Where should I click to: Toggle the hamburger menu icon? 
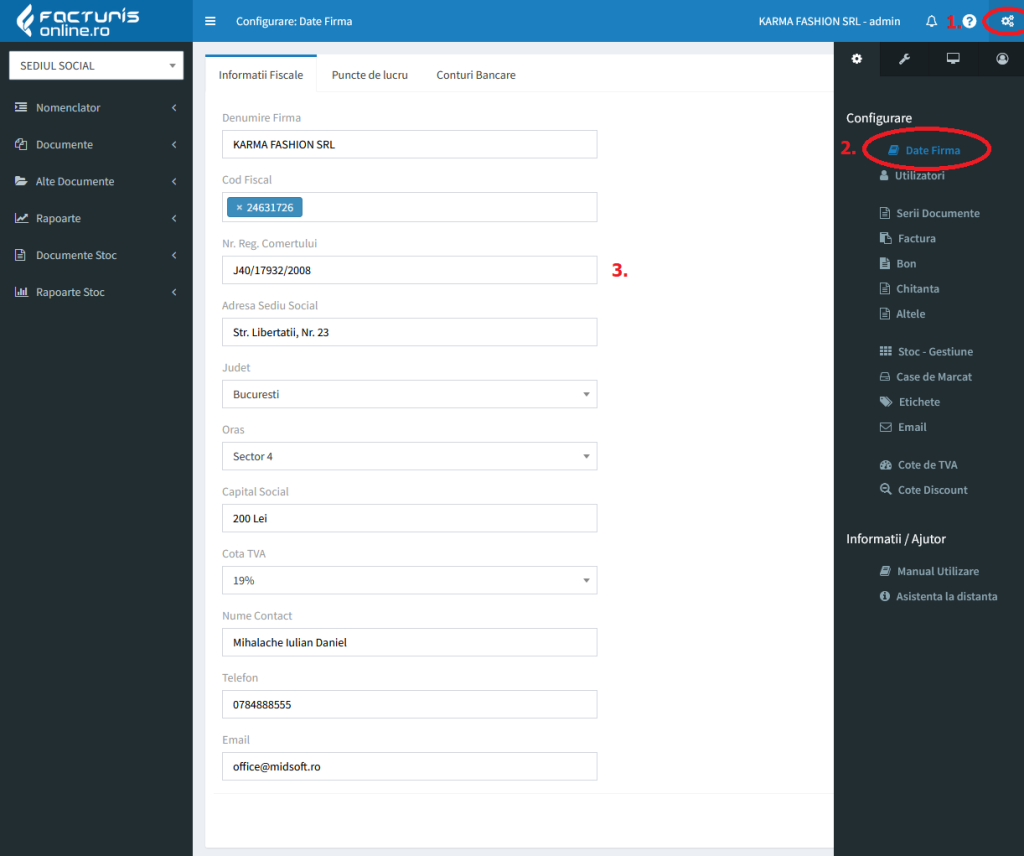(x=210, y=21)
